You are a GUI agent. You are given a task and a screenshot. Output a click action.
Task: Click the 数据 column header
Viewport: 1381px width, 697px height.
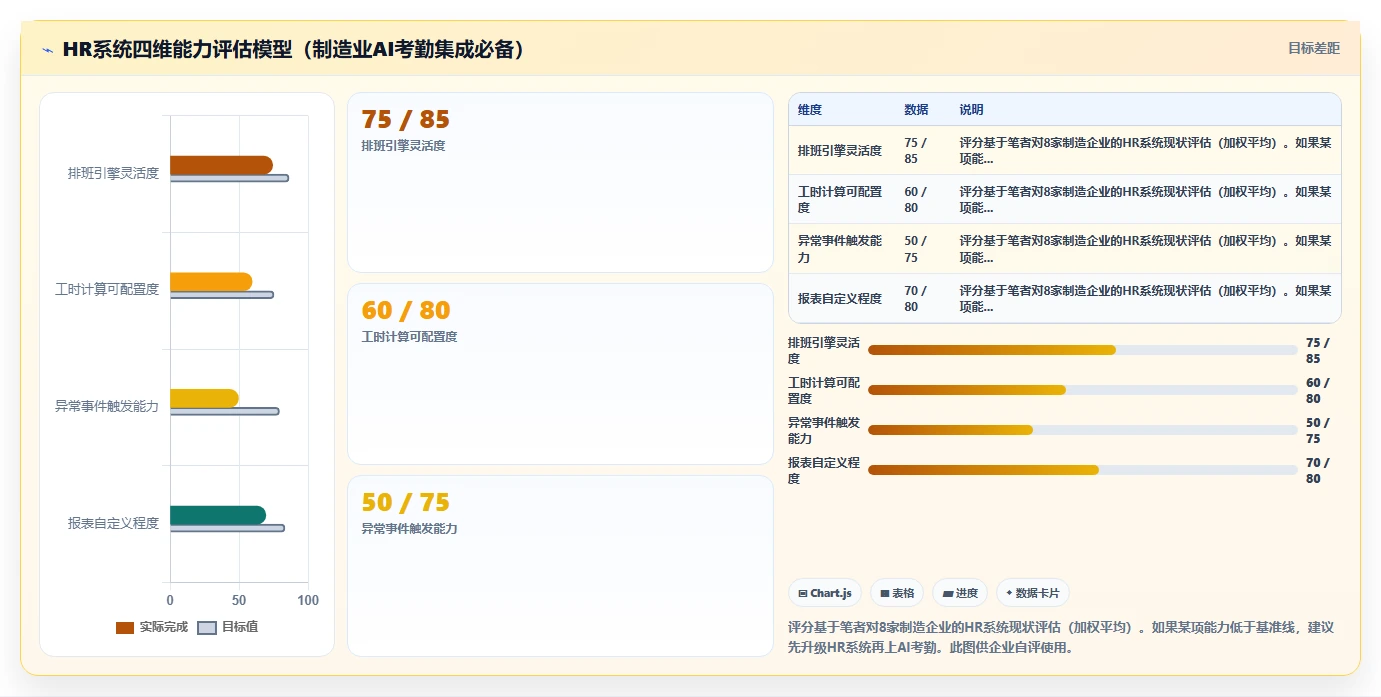tap(916, 110)
